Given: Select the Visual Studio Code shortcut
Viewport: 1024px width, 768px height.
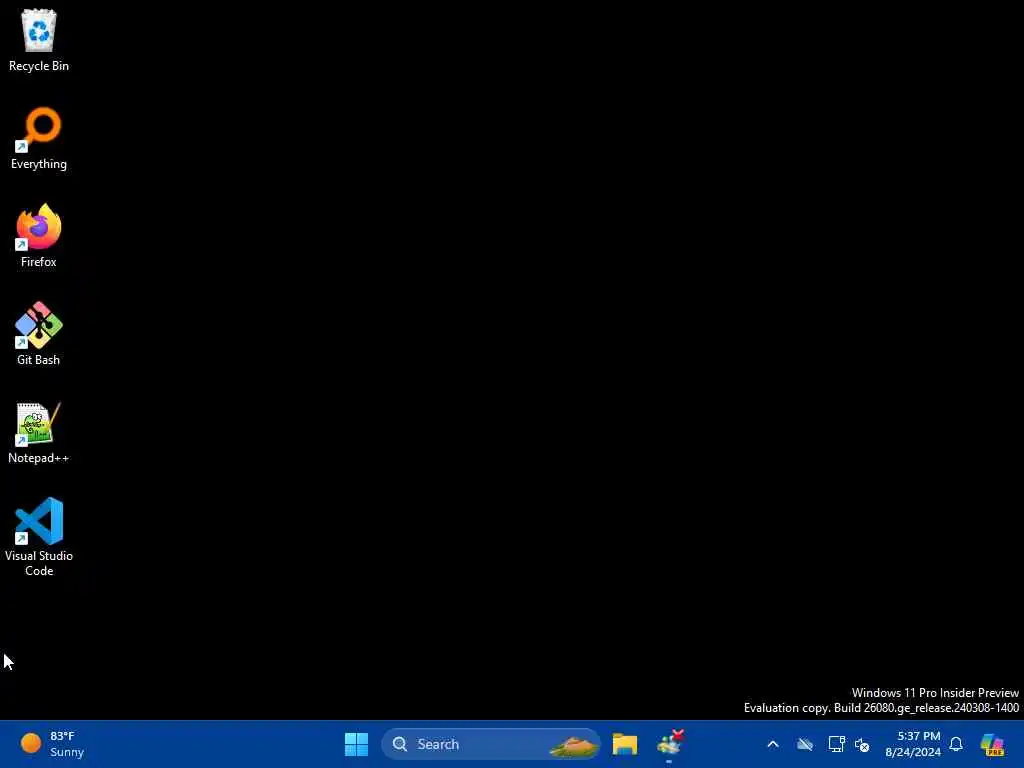Looking at the screenshot, I should click(x=39, y=537).
